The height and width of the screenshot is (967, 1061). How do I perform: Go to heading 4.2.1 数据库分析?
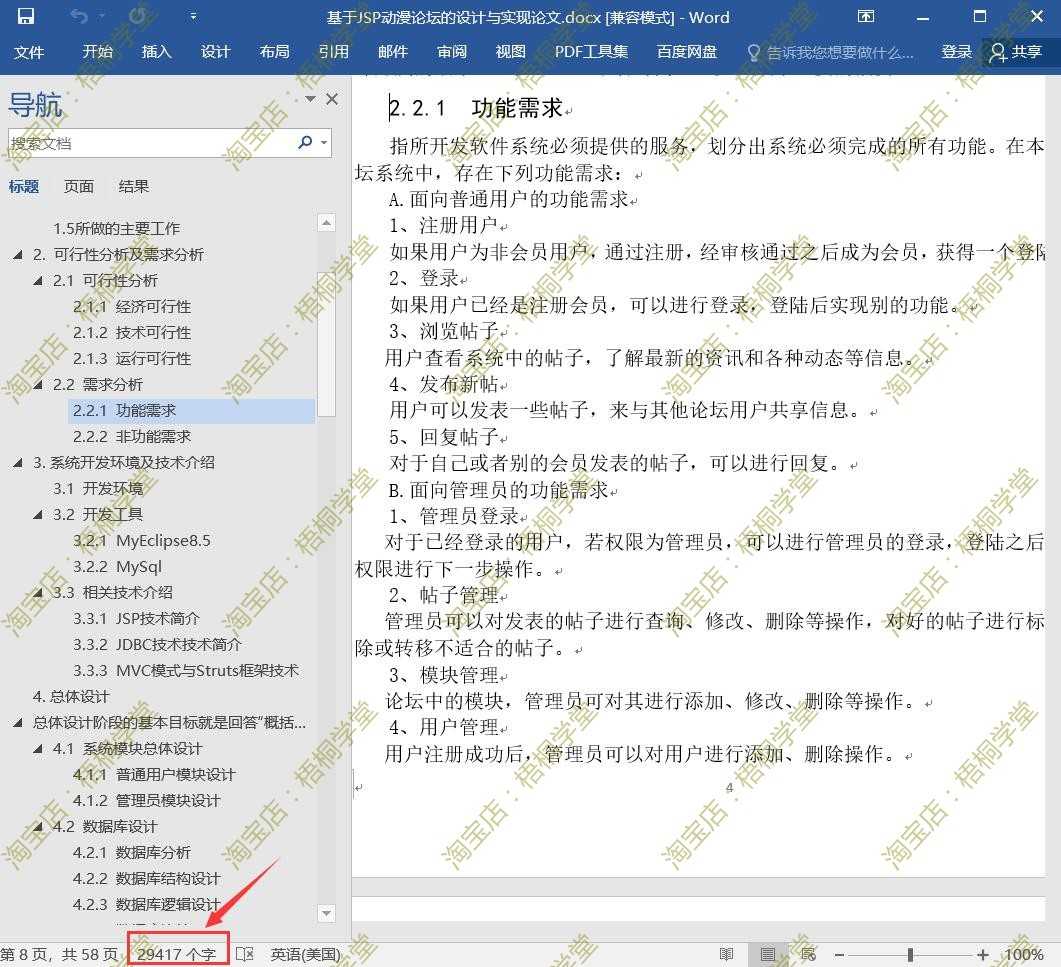pyautogui.click(x=132, y=853)
